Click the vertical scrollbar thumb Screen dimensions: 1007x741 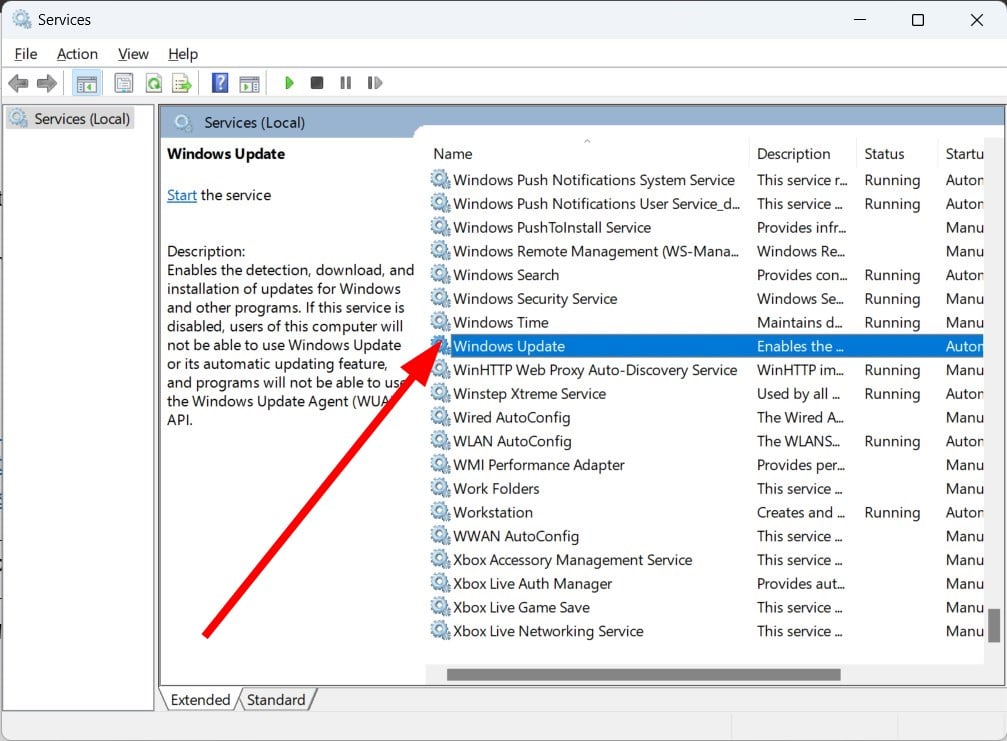994,625
